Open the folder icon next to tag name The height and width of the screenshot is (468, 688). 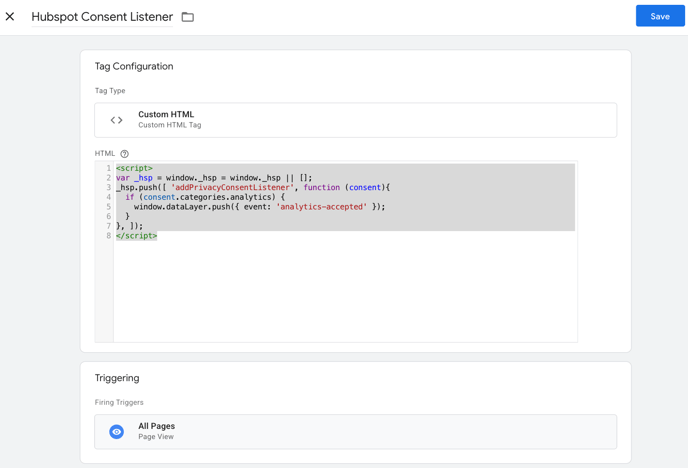coord(188,17)
